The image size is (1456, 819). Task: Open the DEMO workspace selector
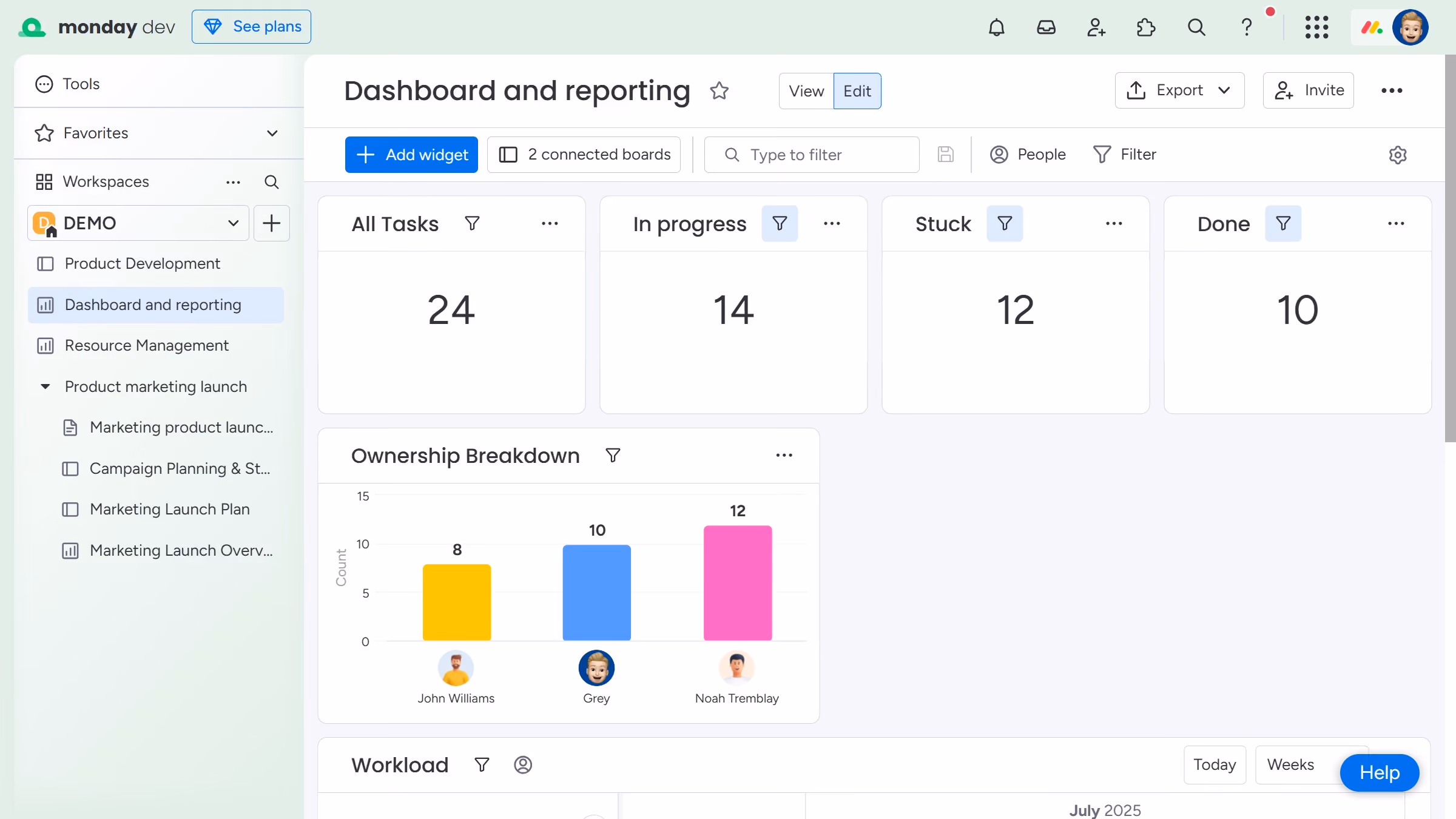pos(138,223)
